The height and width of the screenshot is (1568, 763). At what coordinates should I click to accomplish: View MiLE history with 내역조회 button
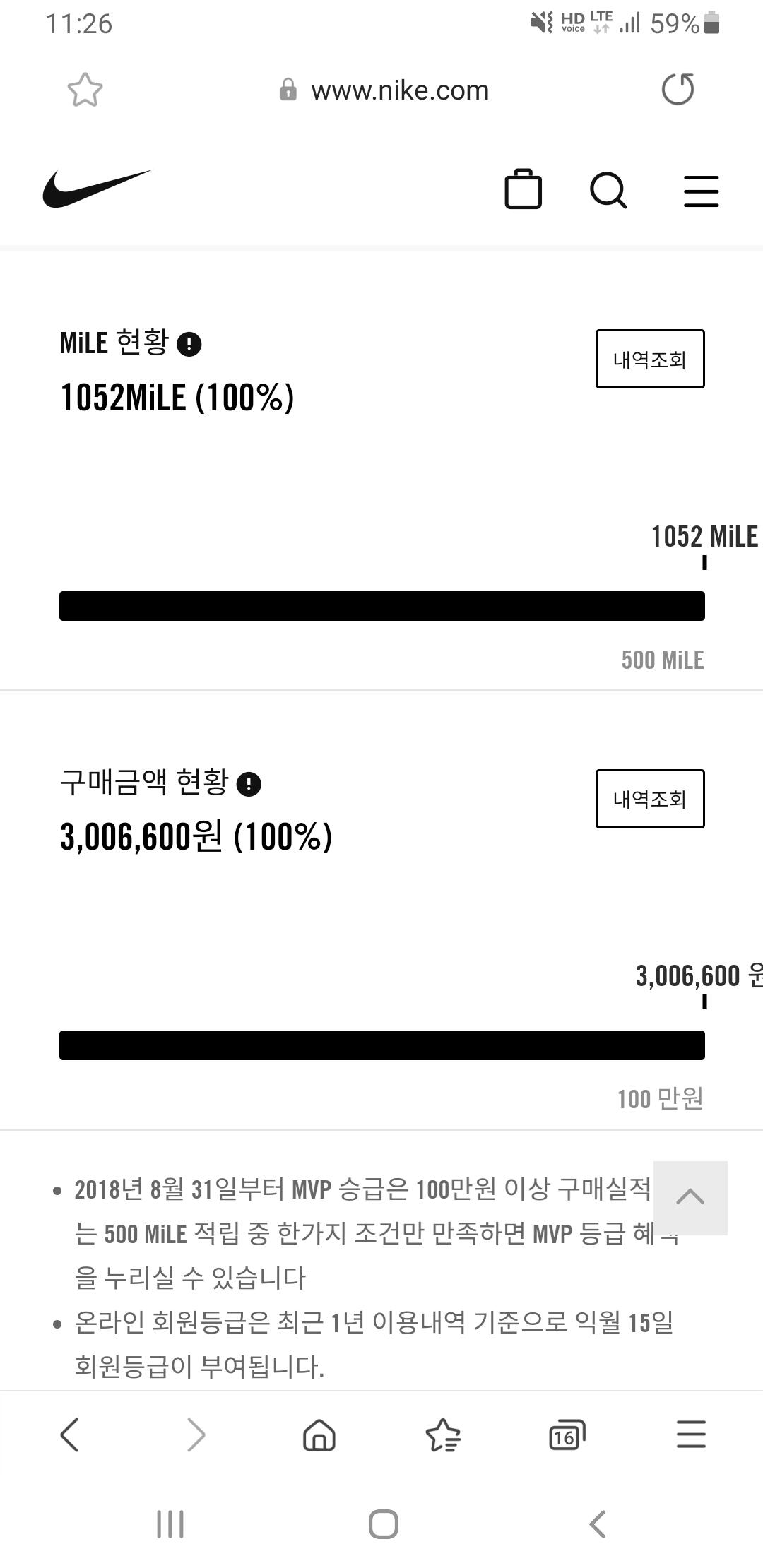coord(649,359)
